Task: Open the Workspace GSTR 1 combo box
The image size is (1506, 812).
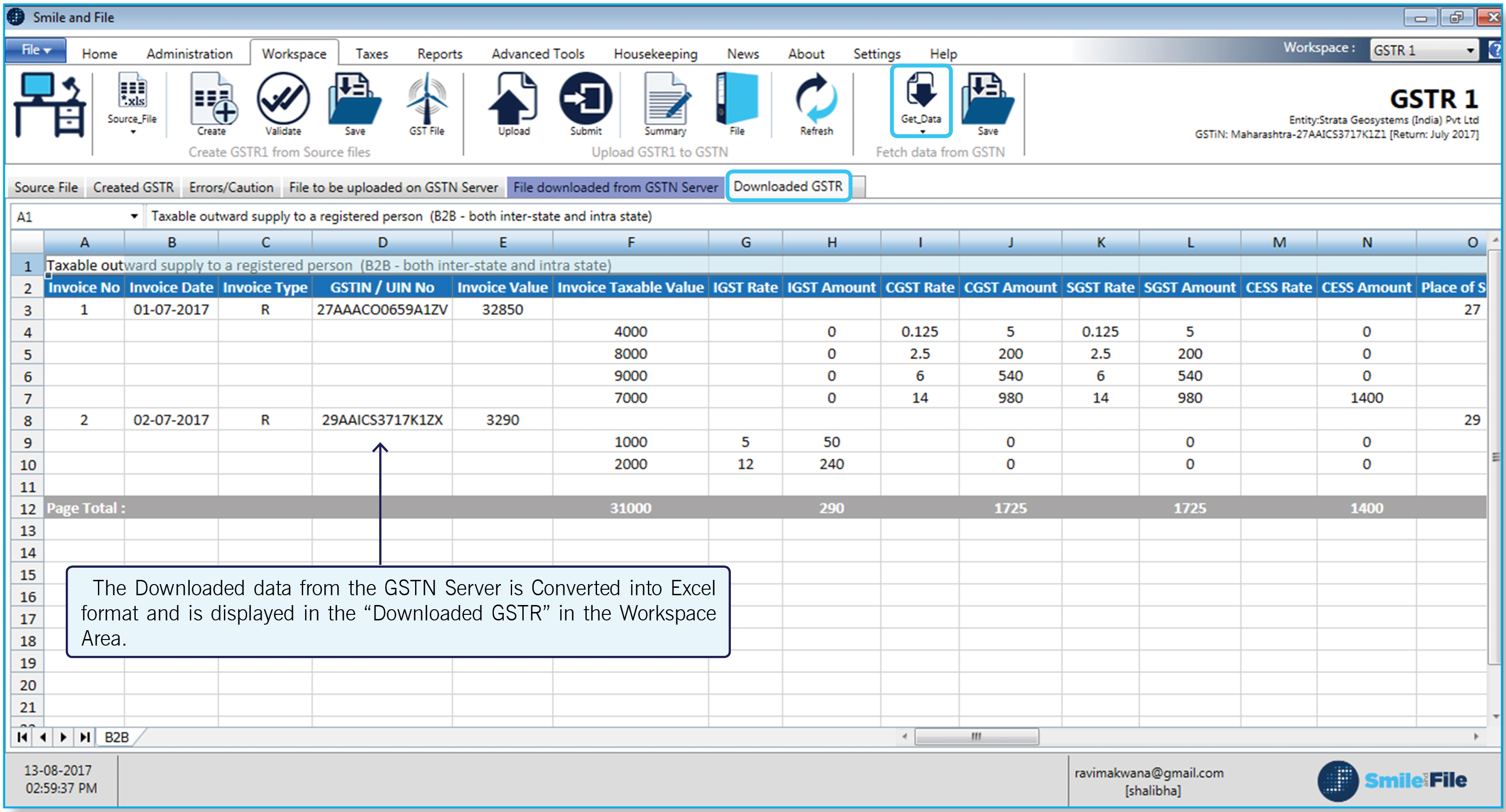Action: point(1423,51)
